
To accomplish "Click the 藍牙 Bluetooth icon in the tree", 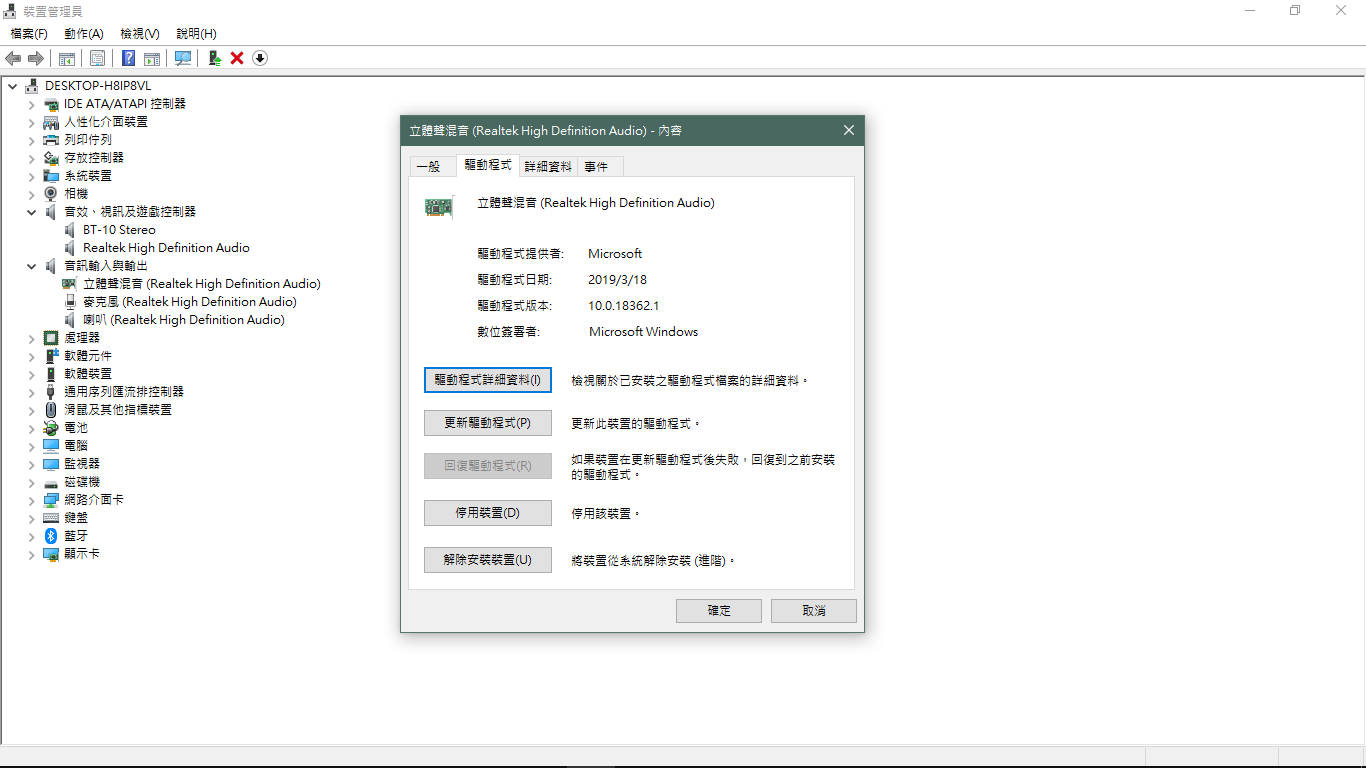I will pyautogui.click(x=51, y=536).
